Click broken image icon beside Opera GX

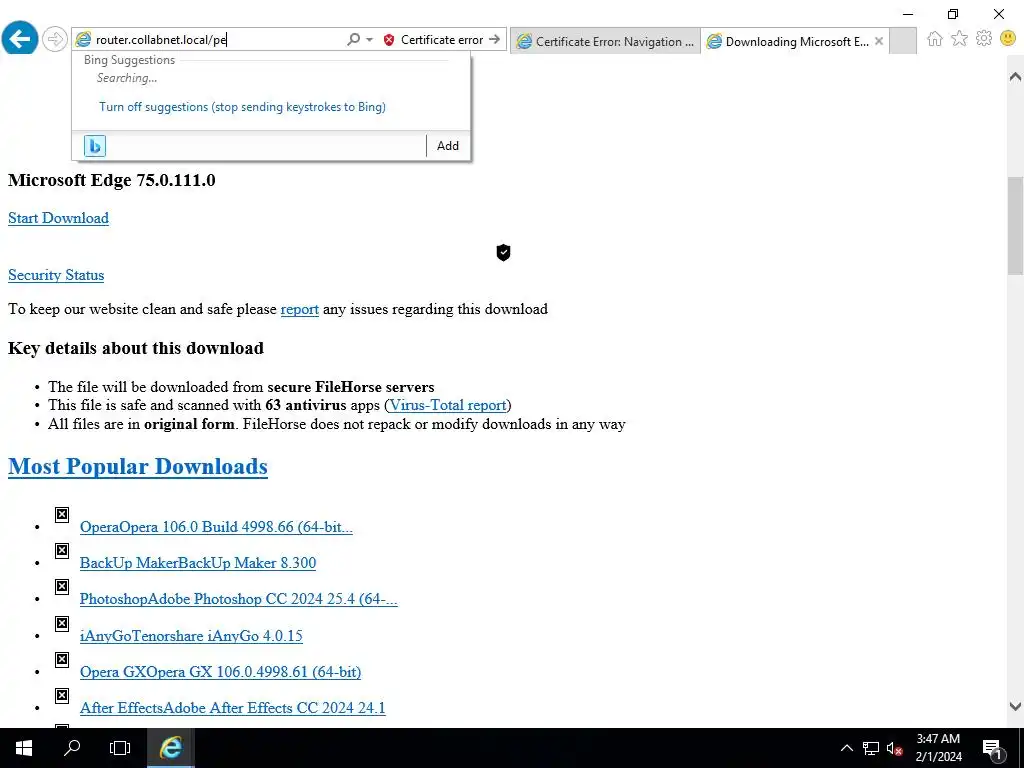tap(62, 660)
